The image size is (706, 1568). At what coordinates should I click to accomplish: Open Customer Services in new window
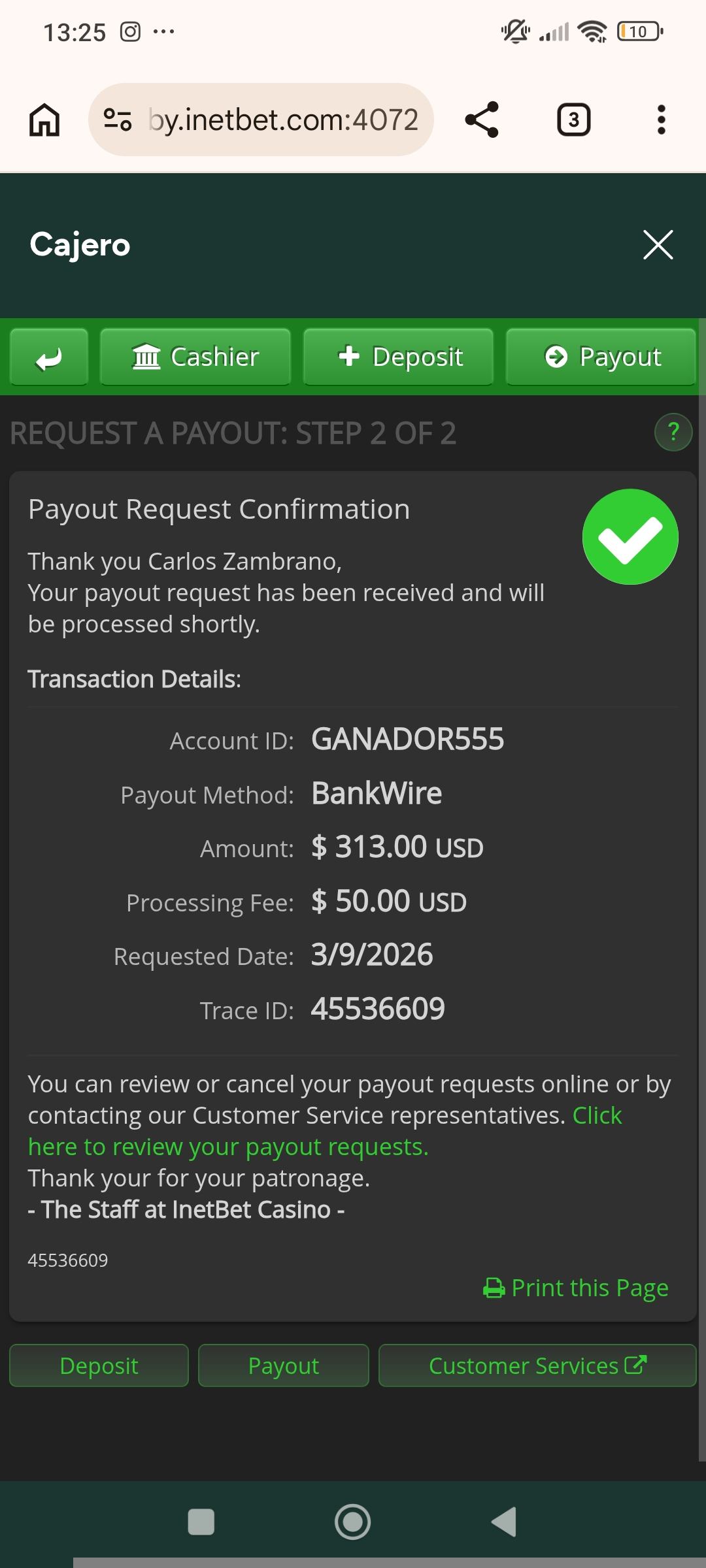coord(537,1365)
